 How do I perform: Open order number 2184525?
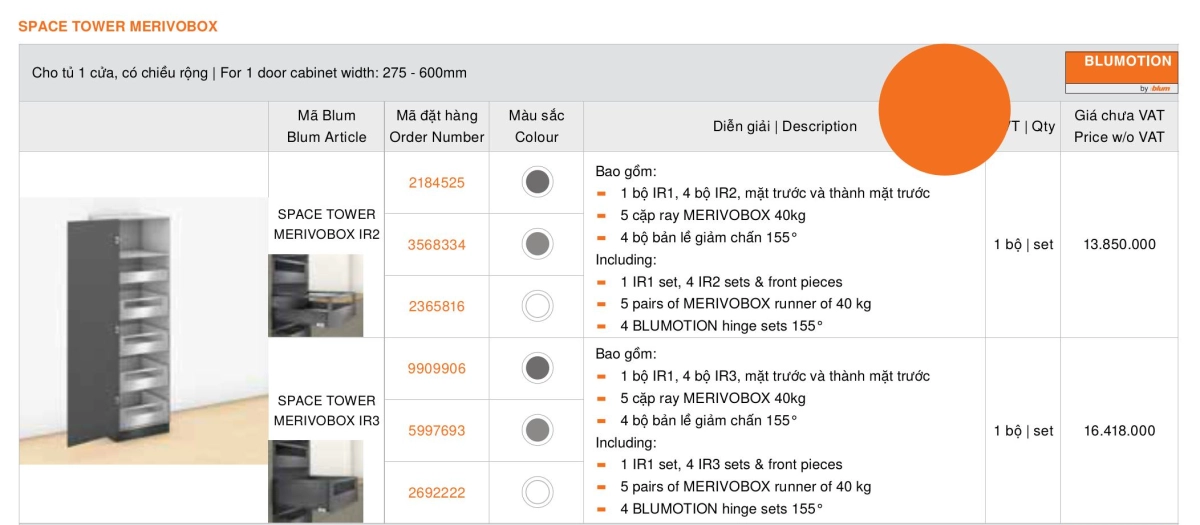coord(437,183)
